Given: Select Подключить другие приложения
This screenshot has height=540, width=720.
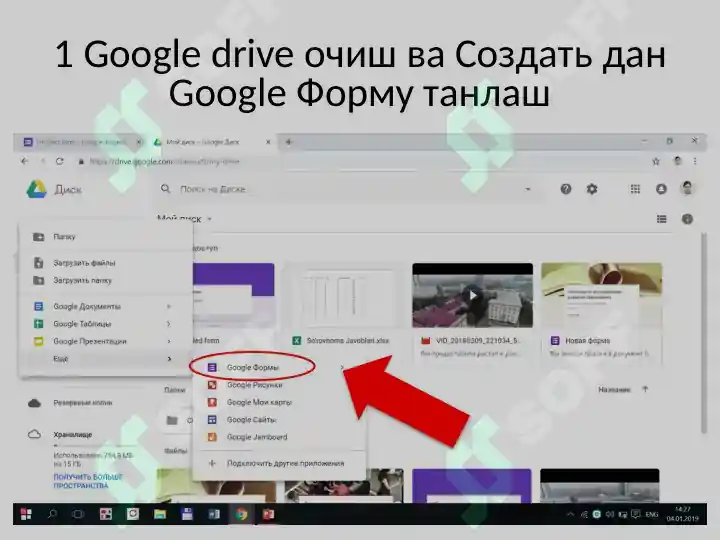Looking at the screenshot, I should 279,463.
